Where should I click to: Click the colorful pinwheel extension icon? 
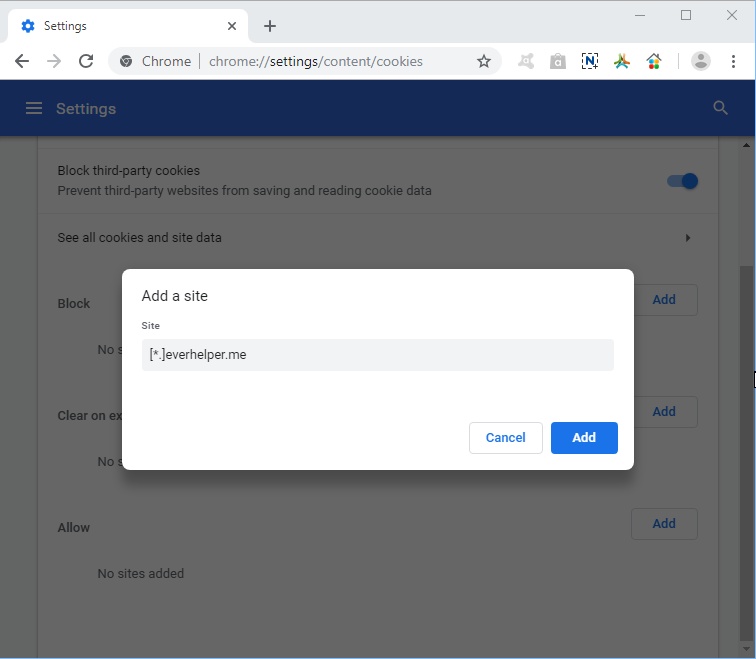coord(621,61)
